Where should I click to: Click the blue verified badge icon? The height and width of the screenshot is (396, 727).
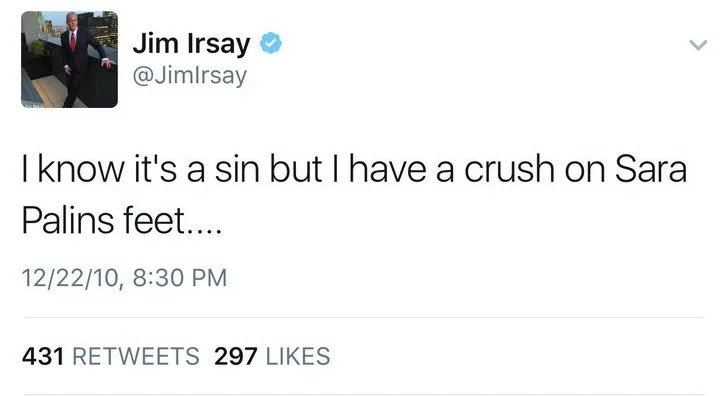270,43
